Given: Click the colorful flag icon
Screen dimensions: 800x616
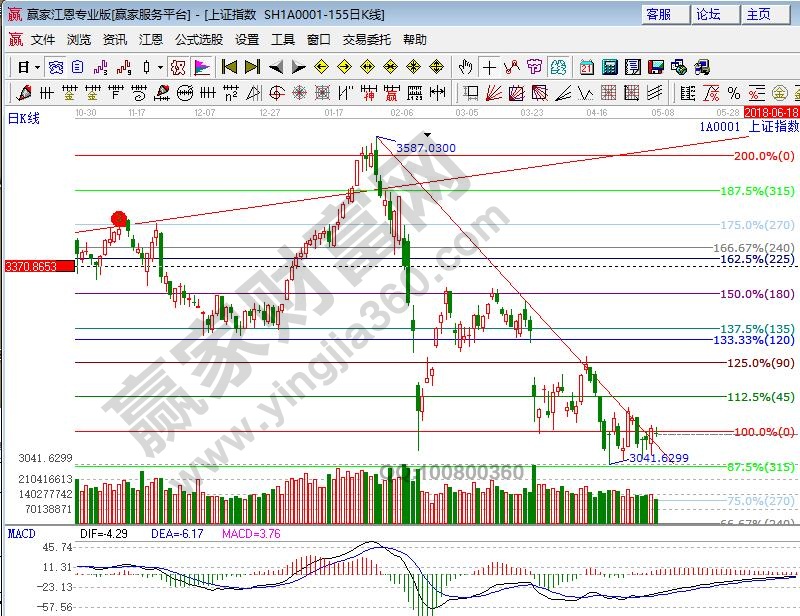Looking at the screenshot, I should pos(202,68).
